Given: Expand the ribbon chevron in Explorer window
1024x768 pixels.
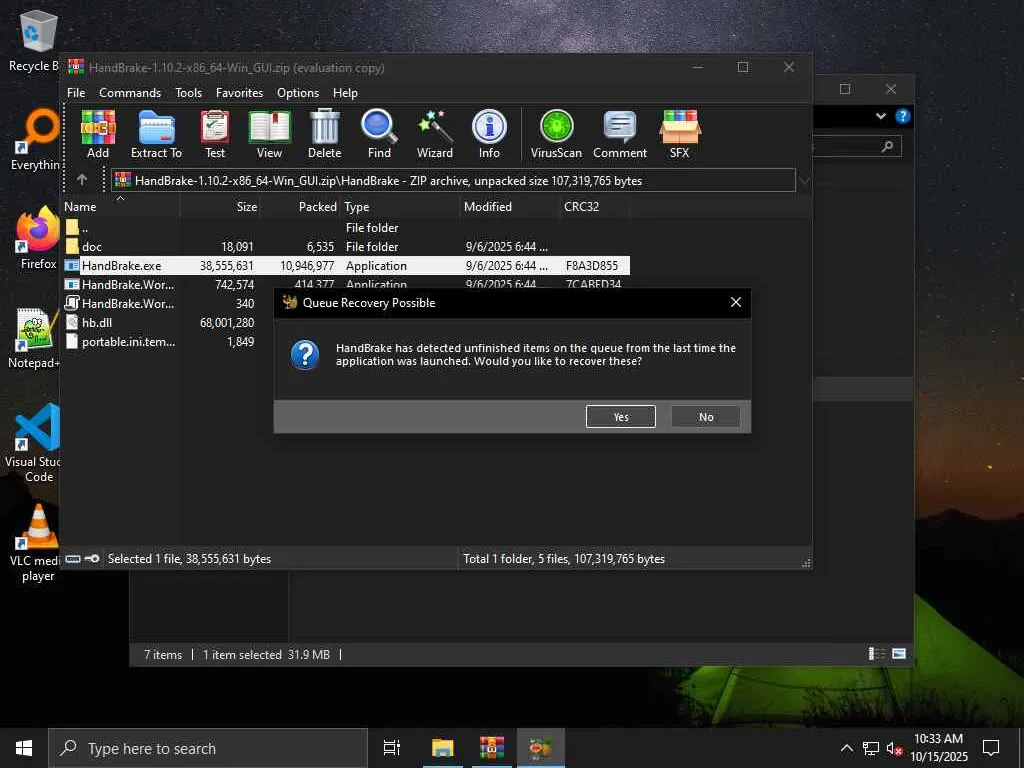Looking at the screenshot, I should point(881,116).
